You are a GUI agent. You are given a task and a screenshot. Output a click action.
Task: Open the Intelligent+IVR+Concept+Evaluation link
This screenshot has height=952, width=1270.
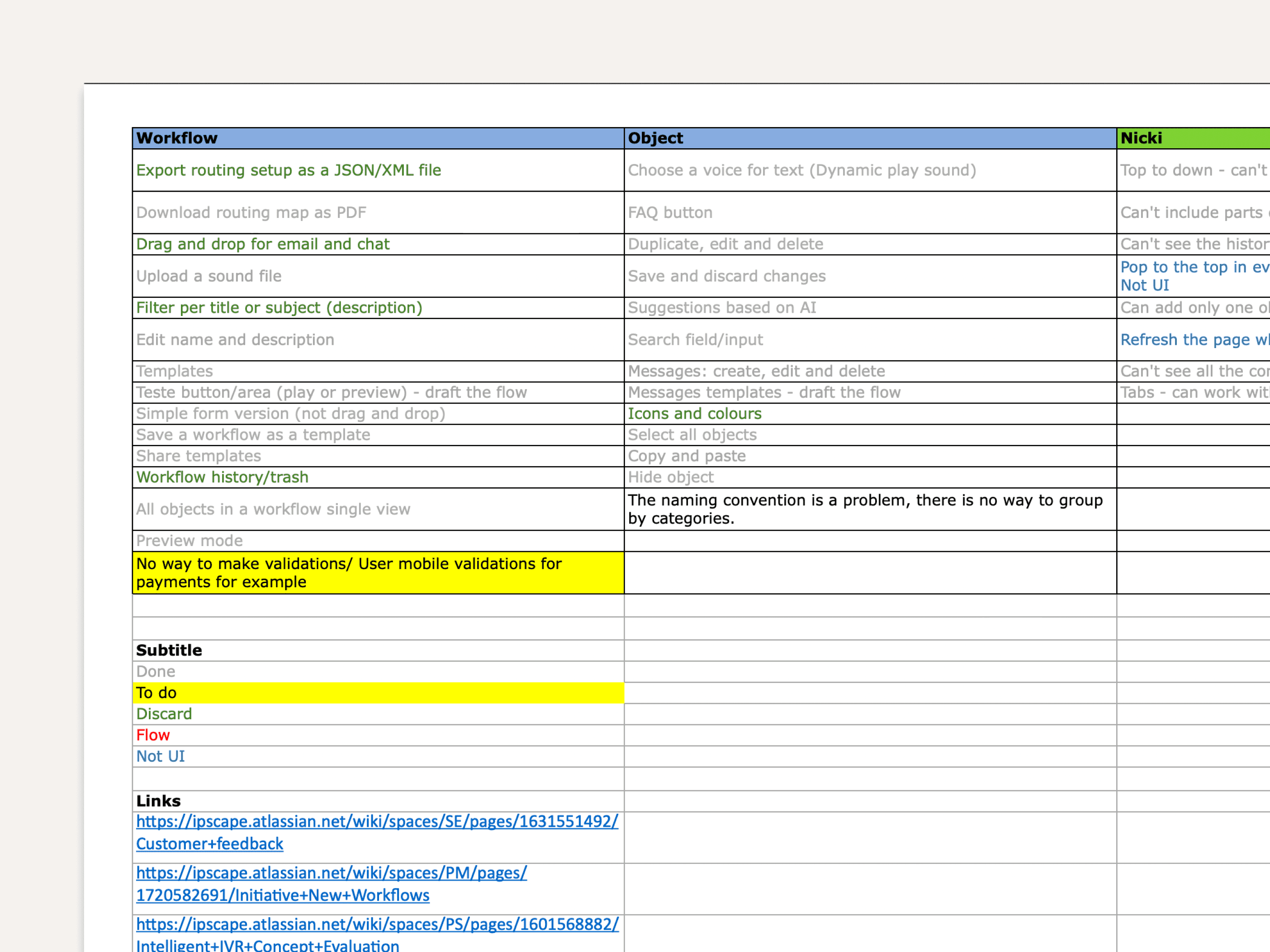point(377,925)
